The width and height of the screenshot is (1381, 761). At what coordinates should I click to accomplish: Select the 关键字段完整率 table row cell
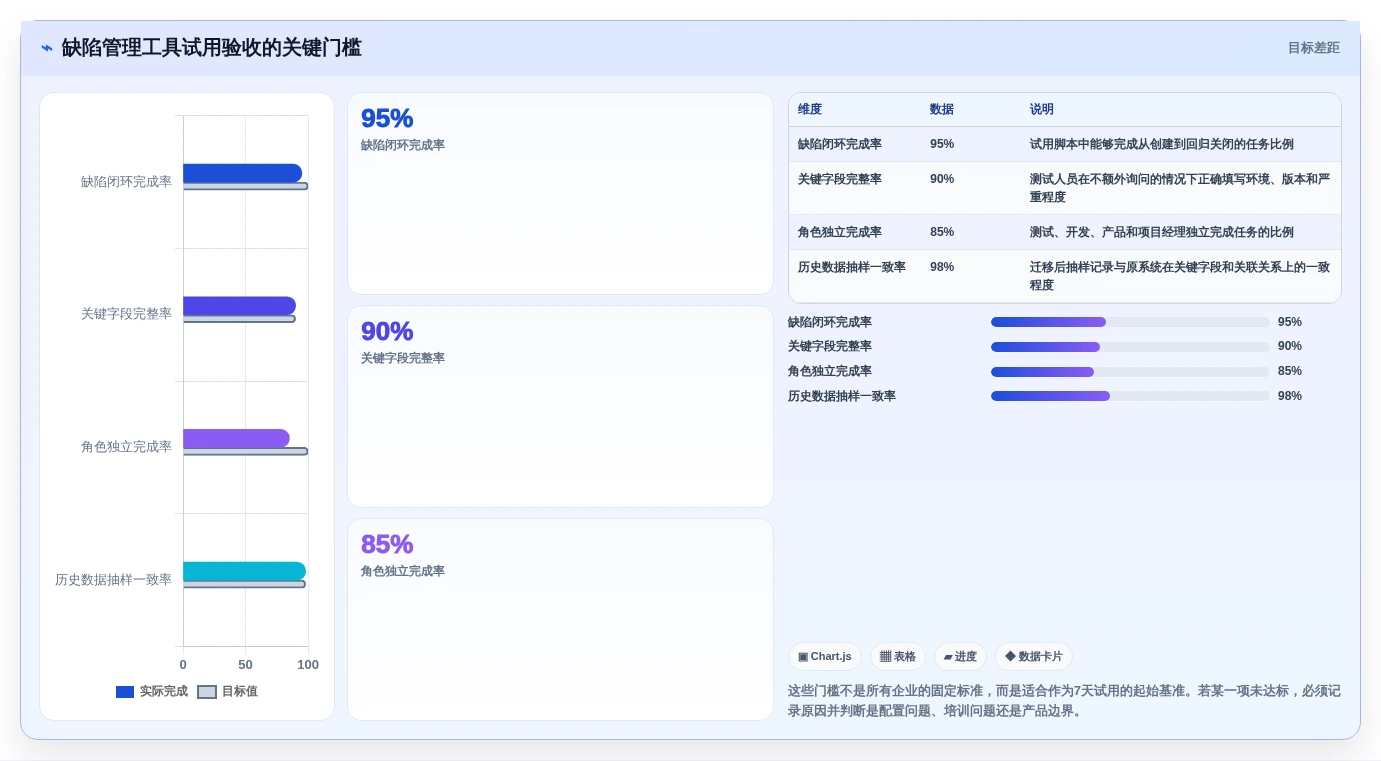[840, 179]
